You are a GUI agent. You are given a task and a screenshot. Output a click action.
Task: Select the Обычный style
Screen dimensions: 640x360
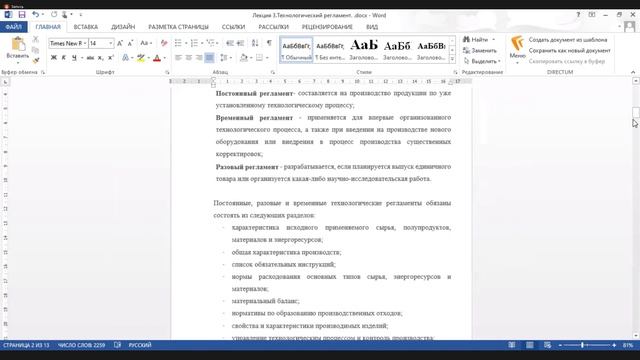[x=296, y=50]
